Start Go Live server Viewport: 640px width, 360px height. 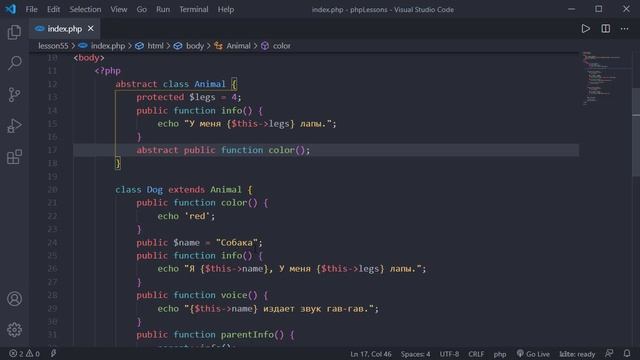[x=533, y=353]
